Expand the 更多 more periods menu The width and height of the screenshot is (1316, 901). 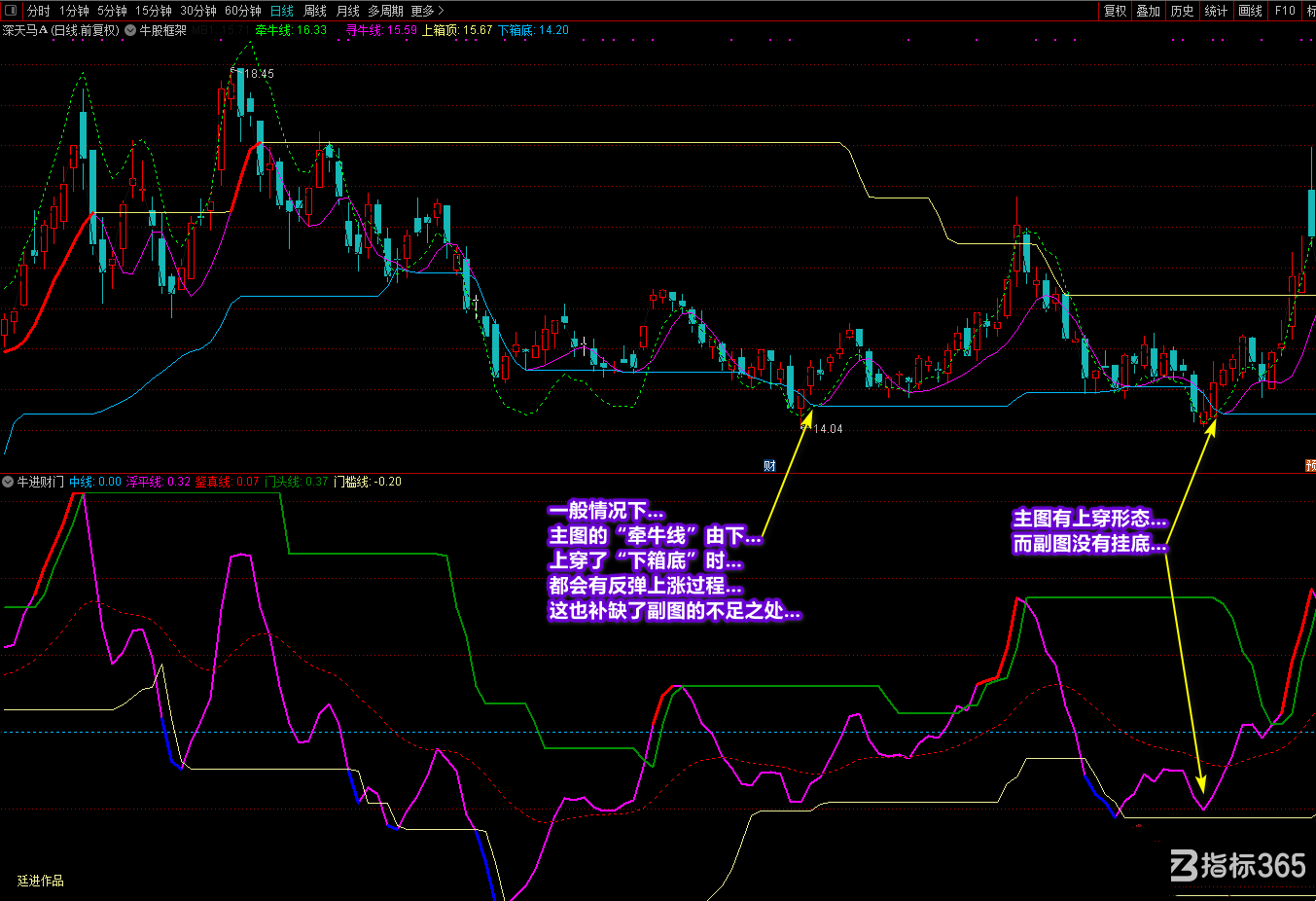tap(427, 11)
